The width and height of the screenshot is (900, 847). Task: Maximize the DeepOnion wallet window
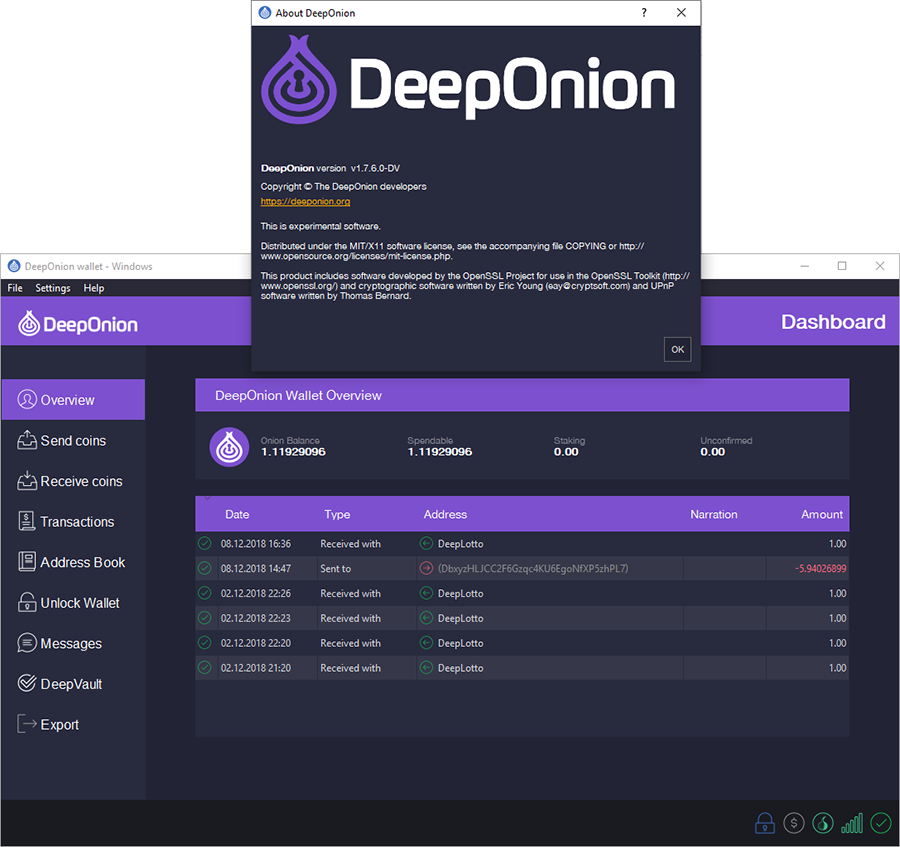[x=842, y=266]
